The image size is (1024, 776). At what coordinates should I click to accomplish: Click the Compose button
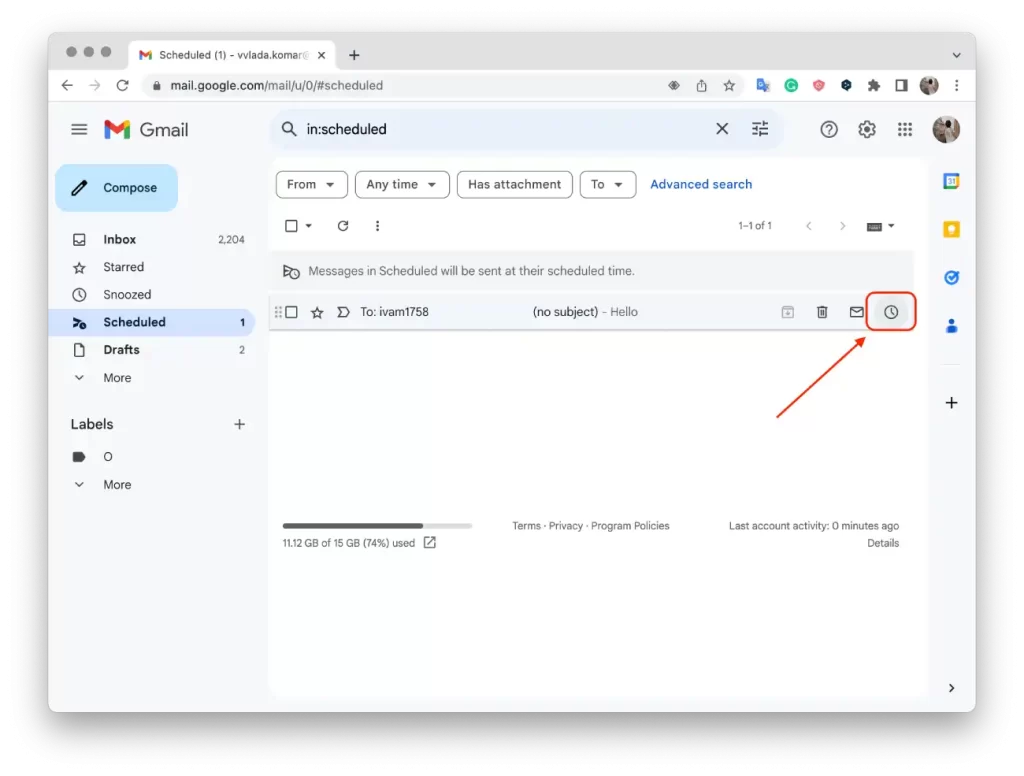[x=116, y=187]
